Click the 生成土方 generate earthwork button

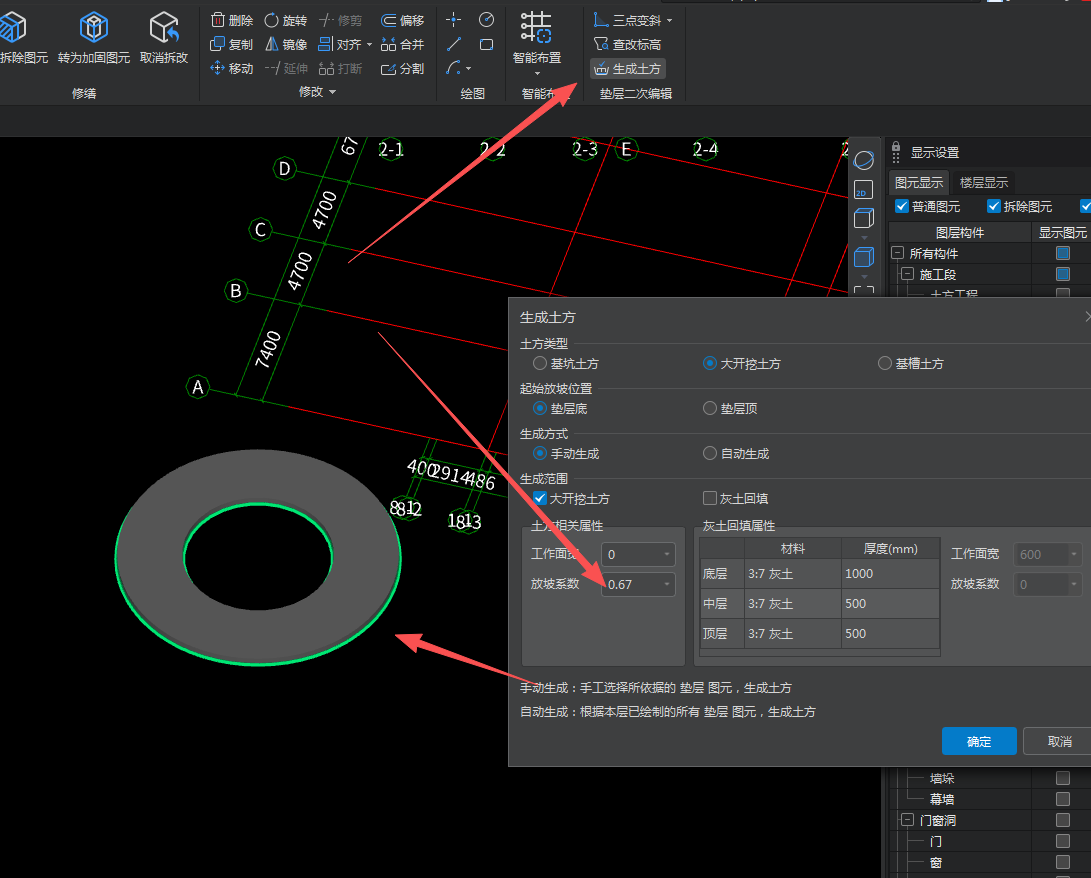tap(628, 68)
